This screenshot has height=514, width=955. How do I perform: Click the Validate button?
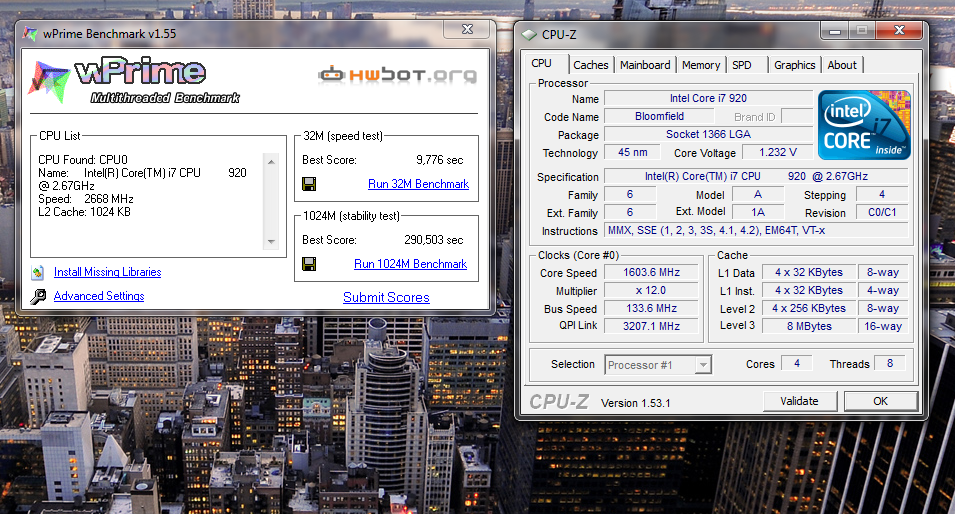coord(800,401)
